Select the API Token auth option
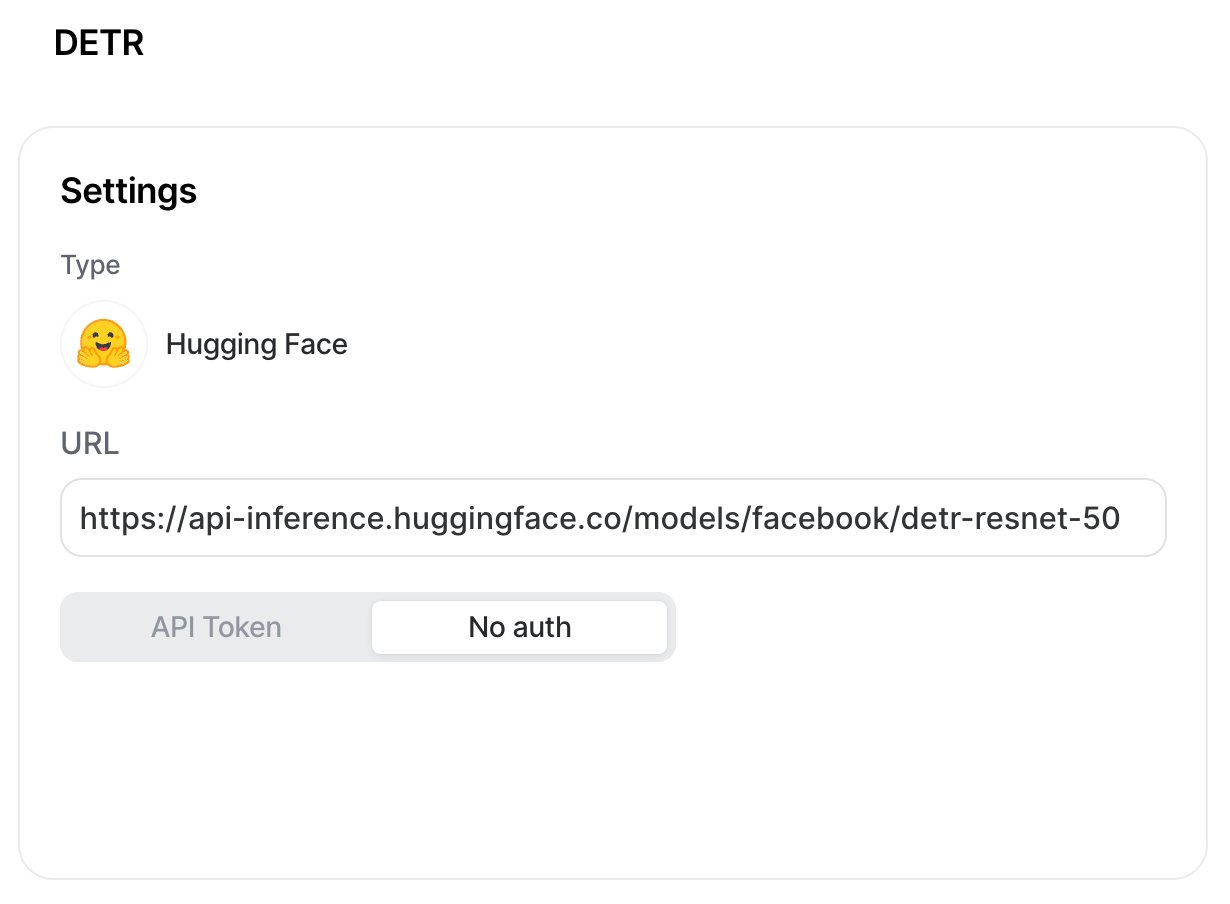Screen dimensions: 1230x904 tap(216, 627)
